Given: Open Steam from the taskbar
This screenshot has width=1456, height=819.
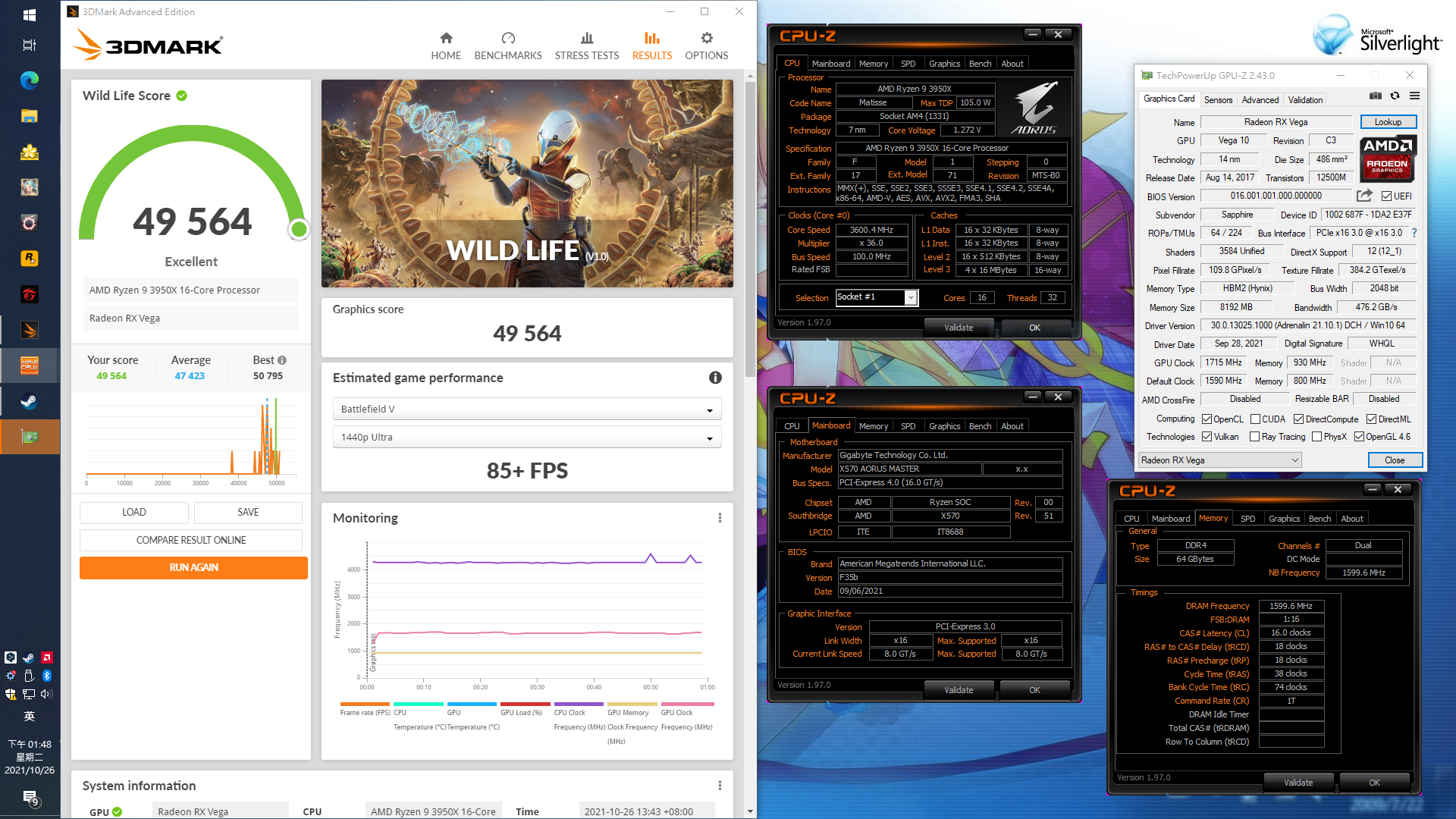Looking at the screenshot, I should pyautogui.click(x=30, y=402).
